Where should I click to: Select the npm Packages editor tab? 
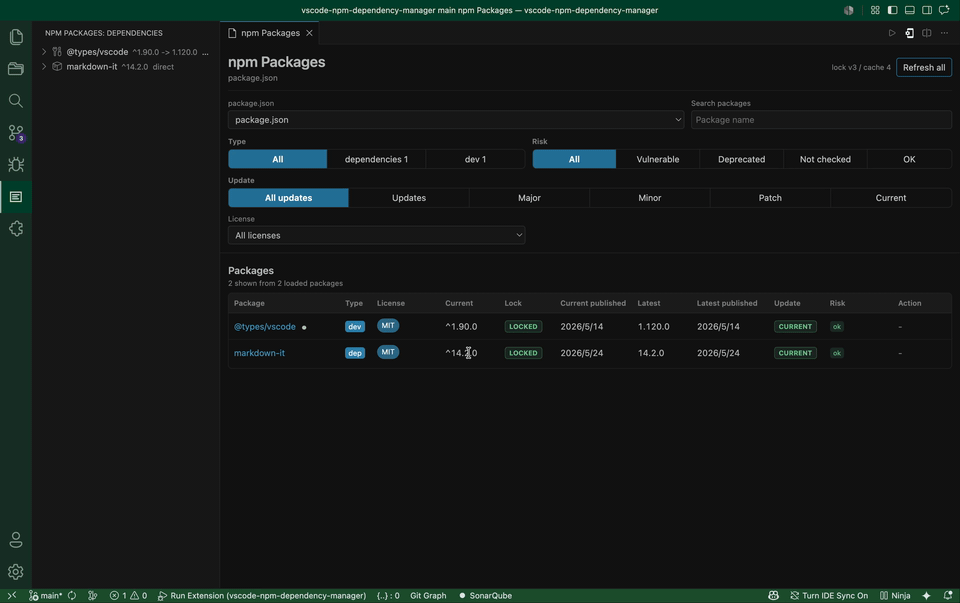pyautogui.click(x=269, y=33)
